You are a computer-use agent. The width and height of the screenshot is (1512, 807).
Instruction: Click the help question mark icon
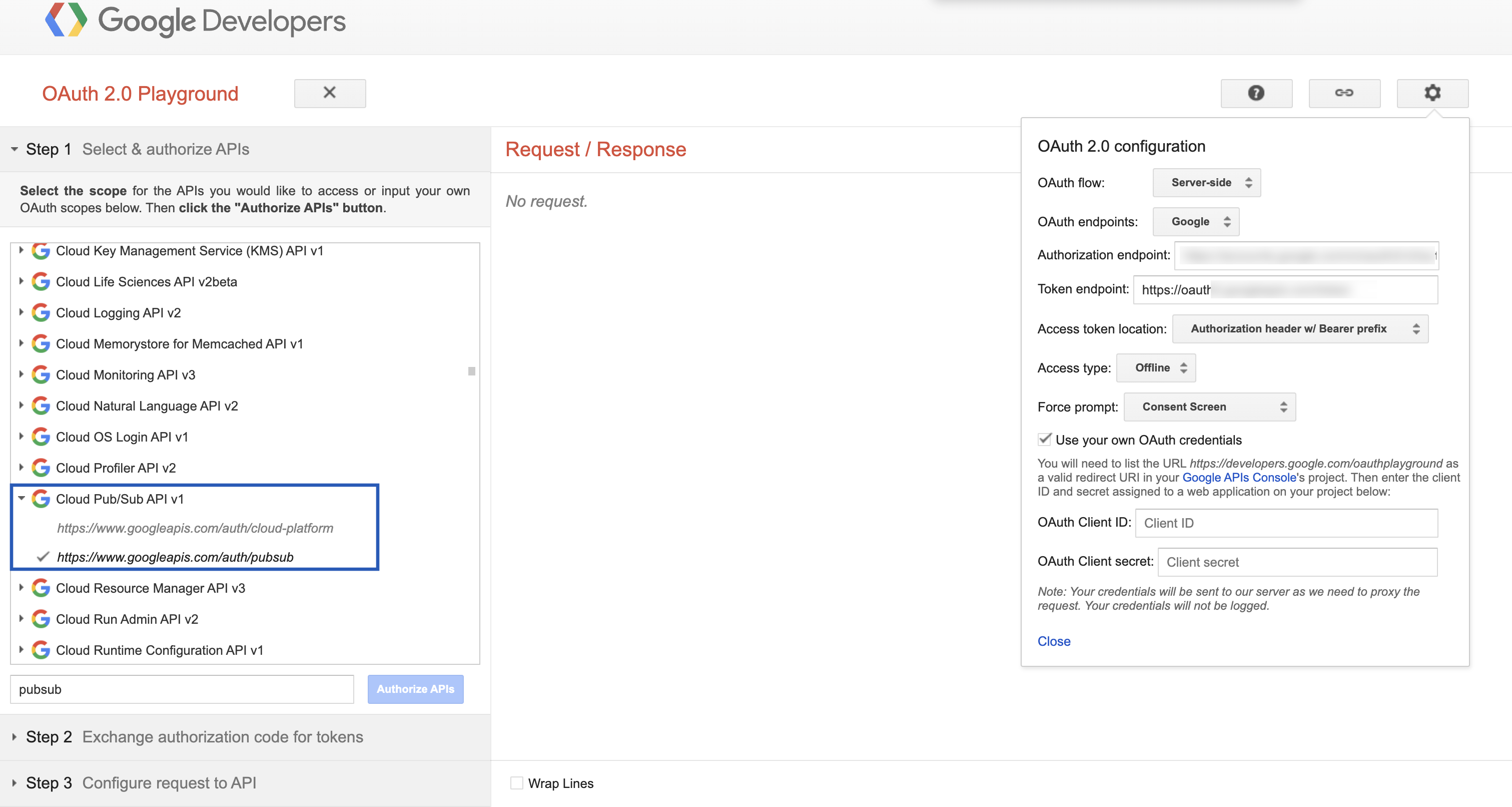coord(1256,93)
